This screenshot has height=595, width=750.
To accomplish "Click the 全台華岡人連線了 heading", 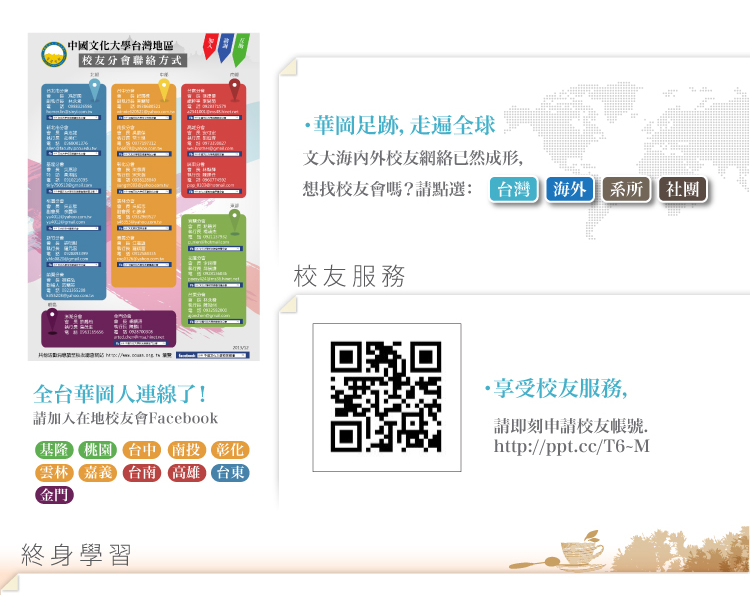I will 120,395.
